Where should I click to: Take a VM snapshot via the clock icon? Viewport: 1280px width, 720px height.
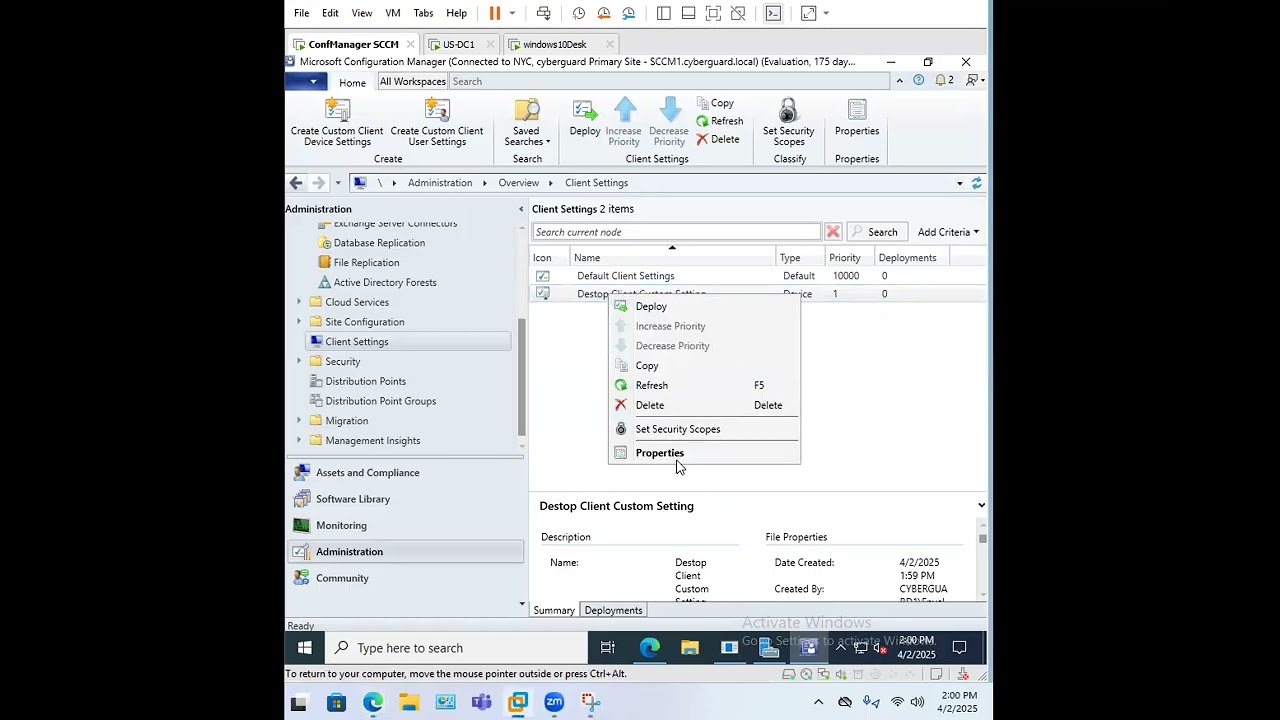pyautogui.click(x=579, y=13)
